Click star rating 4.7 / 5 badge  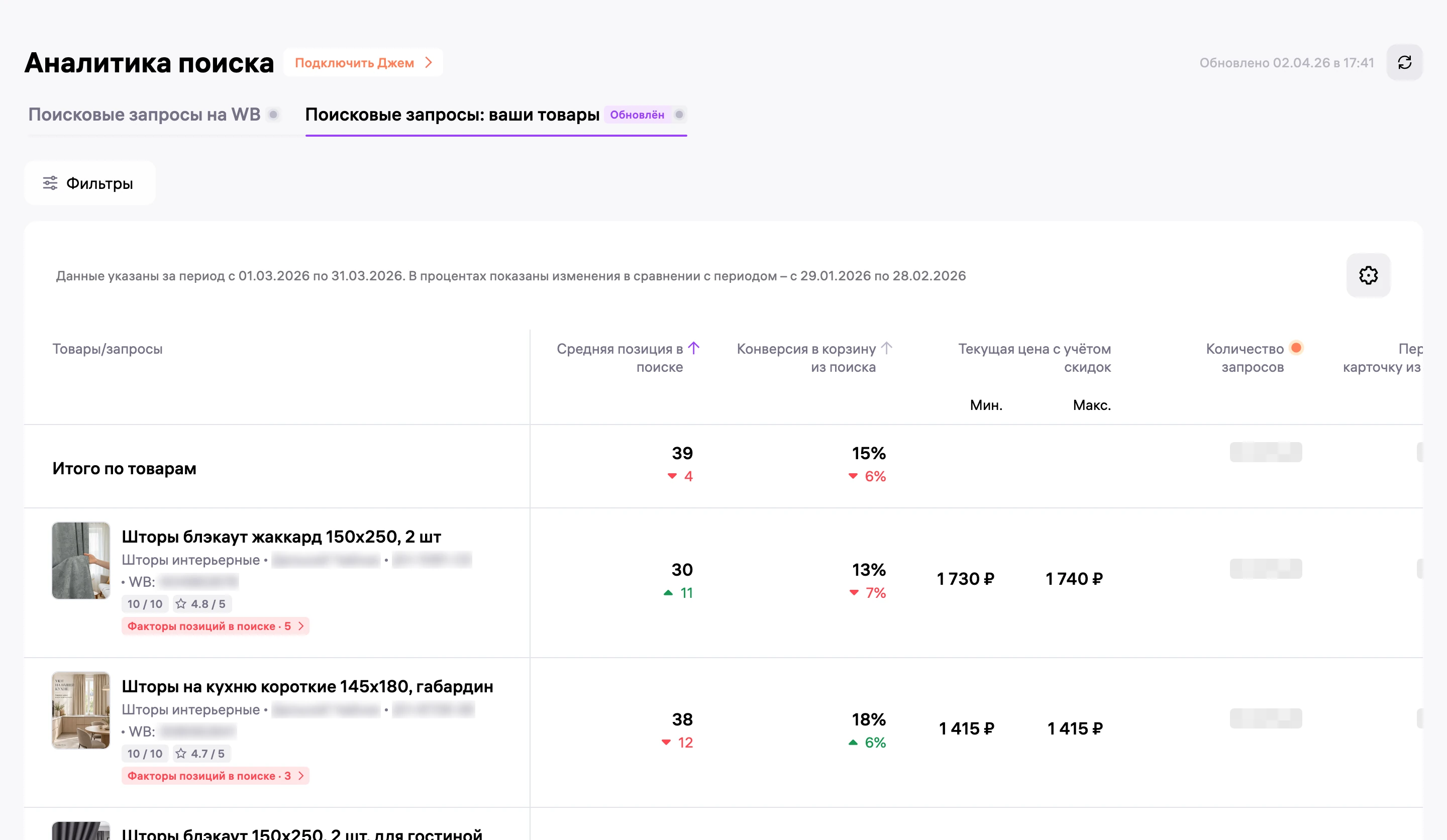click(x=201, y=753)
